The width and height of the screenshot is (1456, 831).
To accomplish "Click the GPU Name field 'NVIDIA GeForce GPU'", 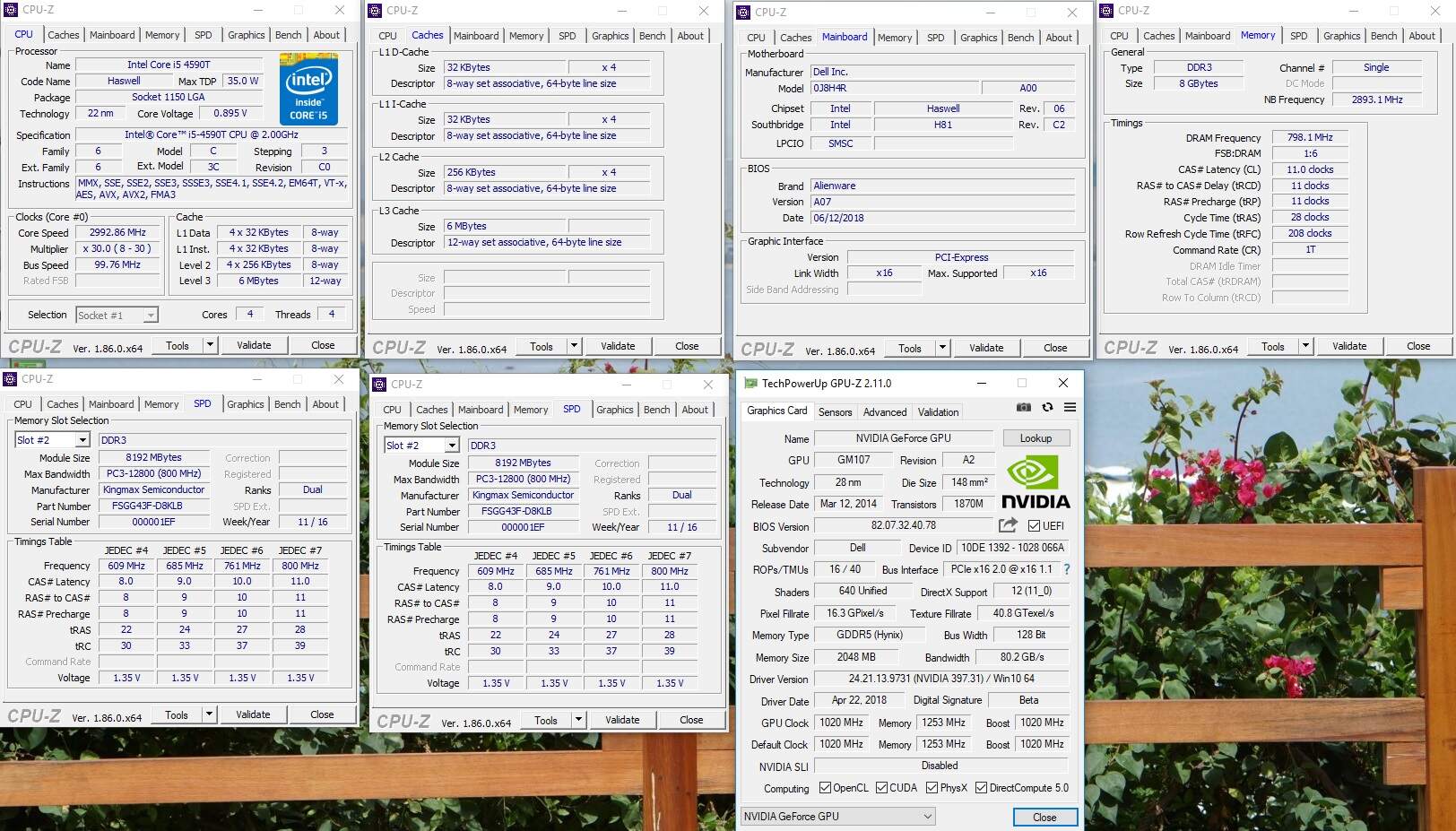I will [903, 438].
